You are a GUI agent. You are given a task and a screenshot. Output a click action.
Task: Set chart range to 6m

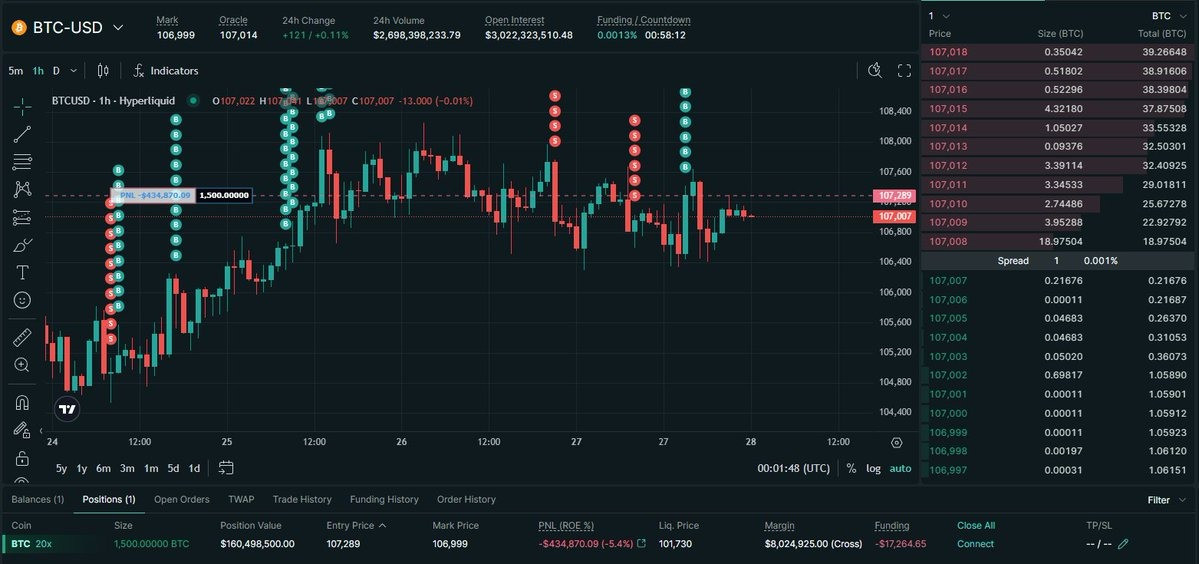click(103, 468)
